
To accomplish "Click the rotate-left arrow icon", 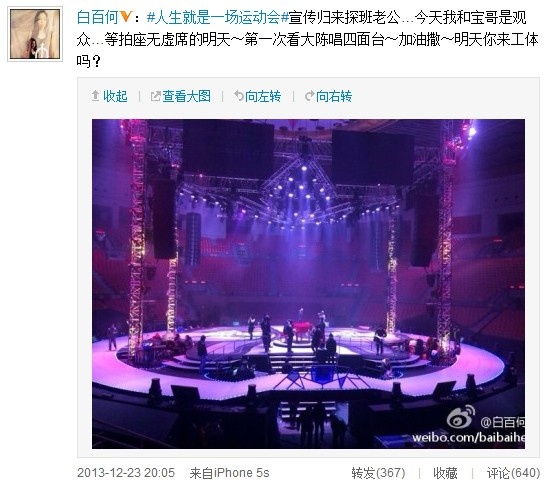I will (239, 96).
